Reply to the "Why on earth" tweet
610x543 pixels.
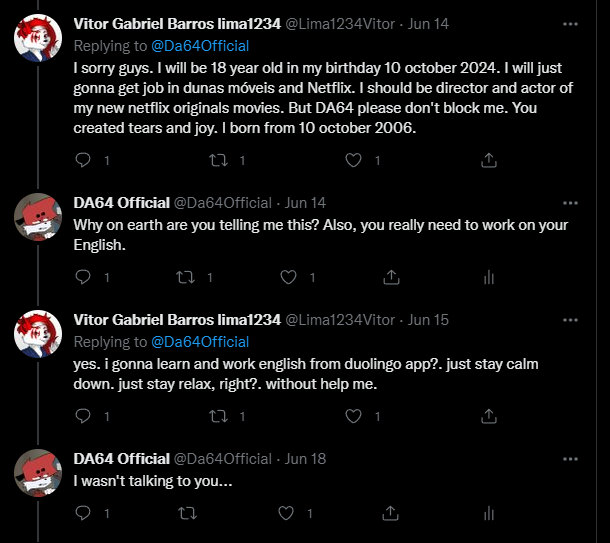[83, 277]
